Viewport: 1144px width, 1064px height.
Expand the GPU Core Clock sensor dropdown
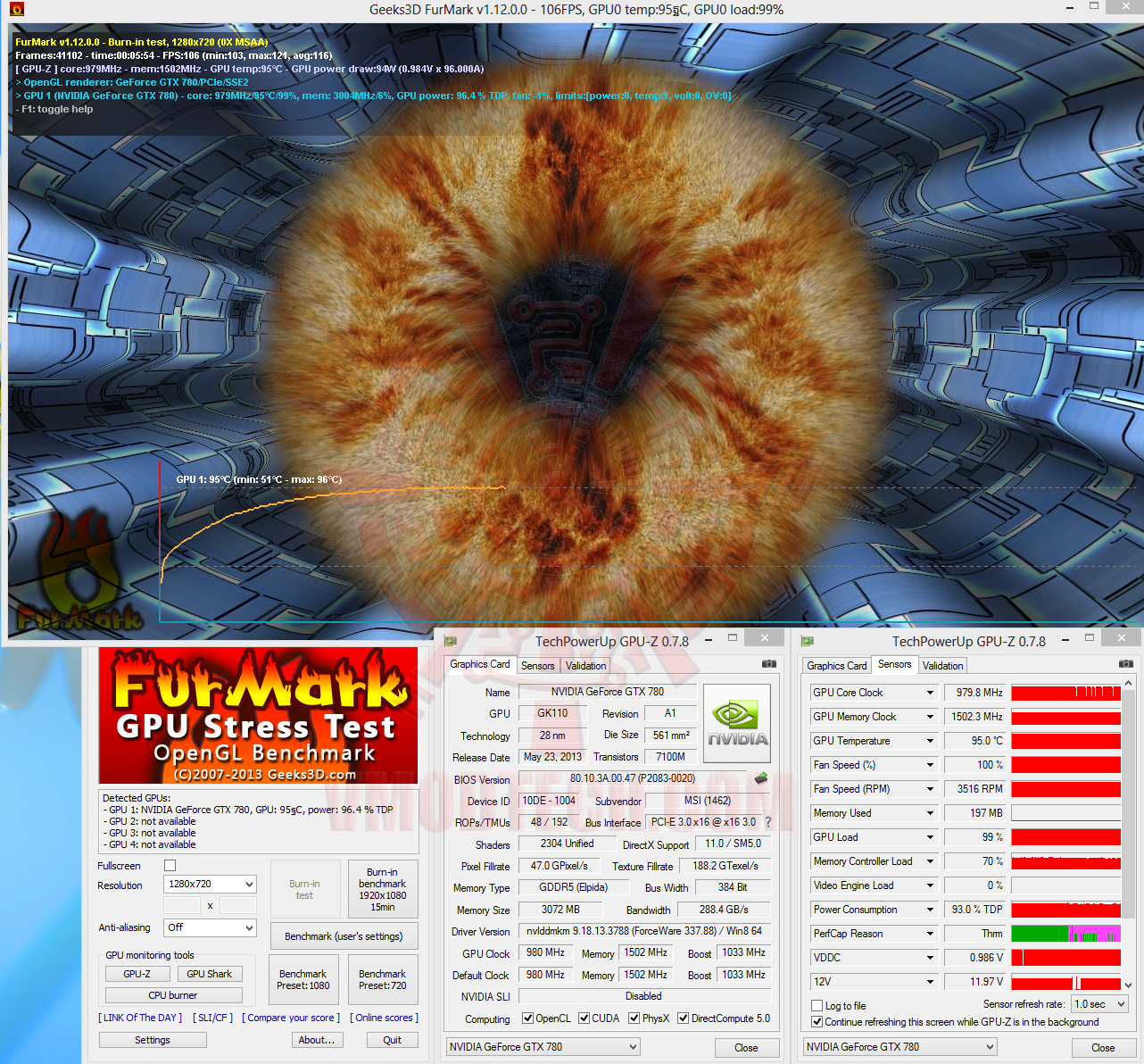pyautogui.click(x=930, y=693)
